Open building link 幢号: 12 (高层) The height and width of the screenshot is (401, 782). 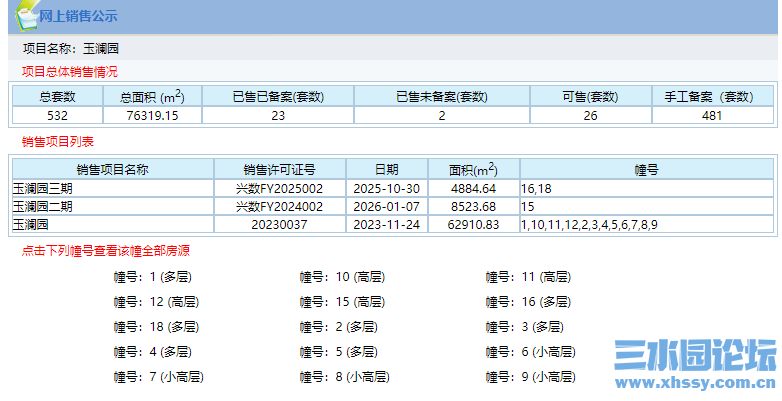[156, 302]
